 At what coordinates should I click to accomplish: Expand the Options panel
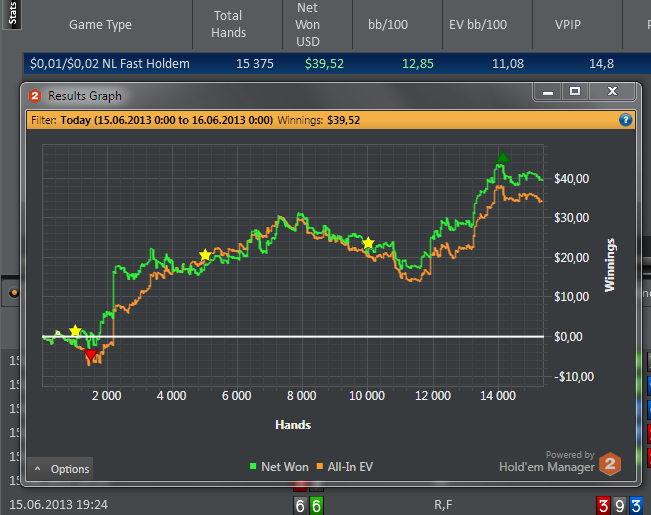(x=60, y=468)
